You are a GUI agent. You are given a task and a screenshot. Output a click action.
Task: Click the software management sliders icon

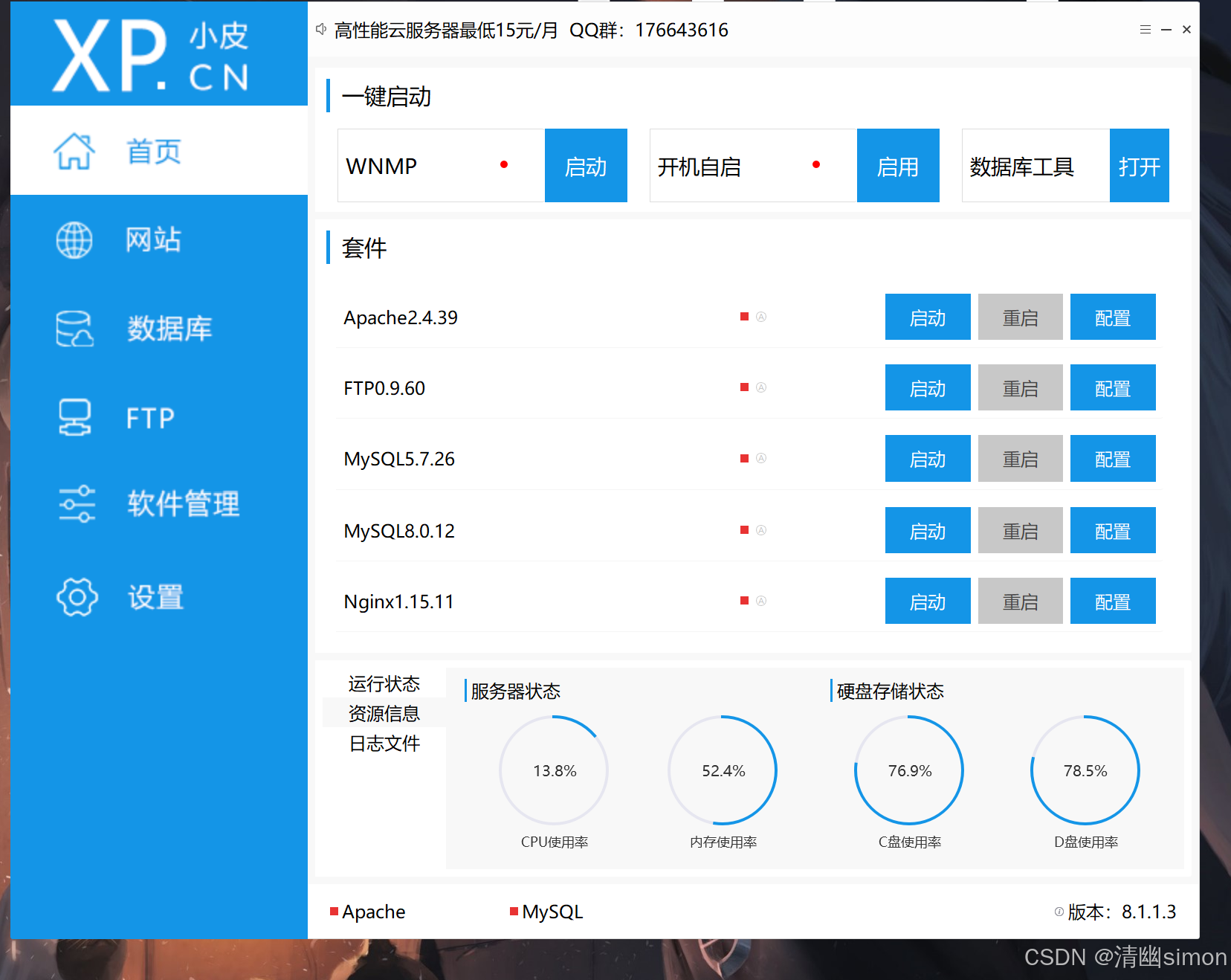tap(77, 504)
